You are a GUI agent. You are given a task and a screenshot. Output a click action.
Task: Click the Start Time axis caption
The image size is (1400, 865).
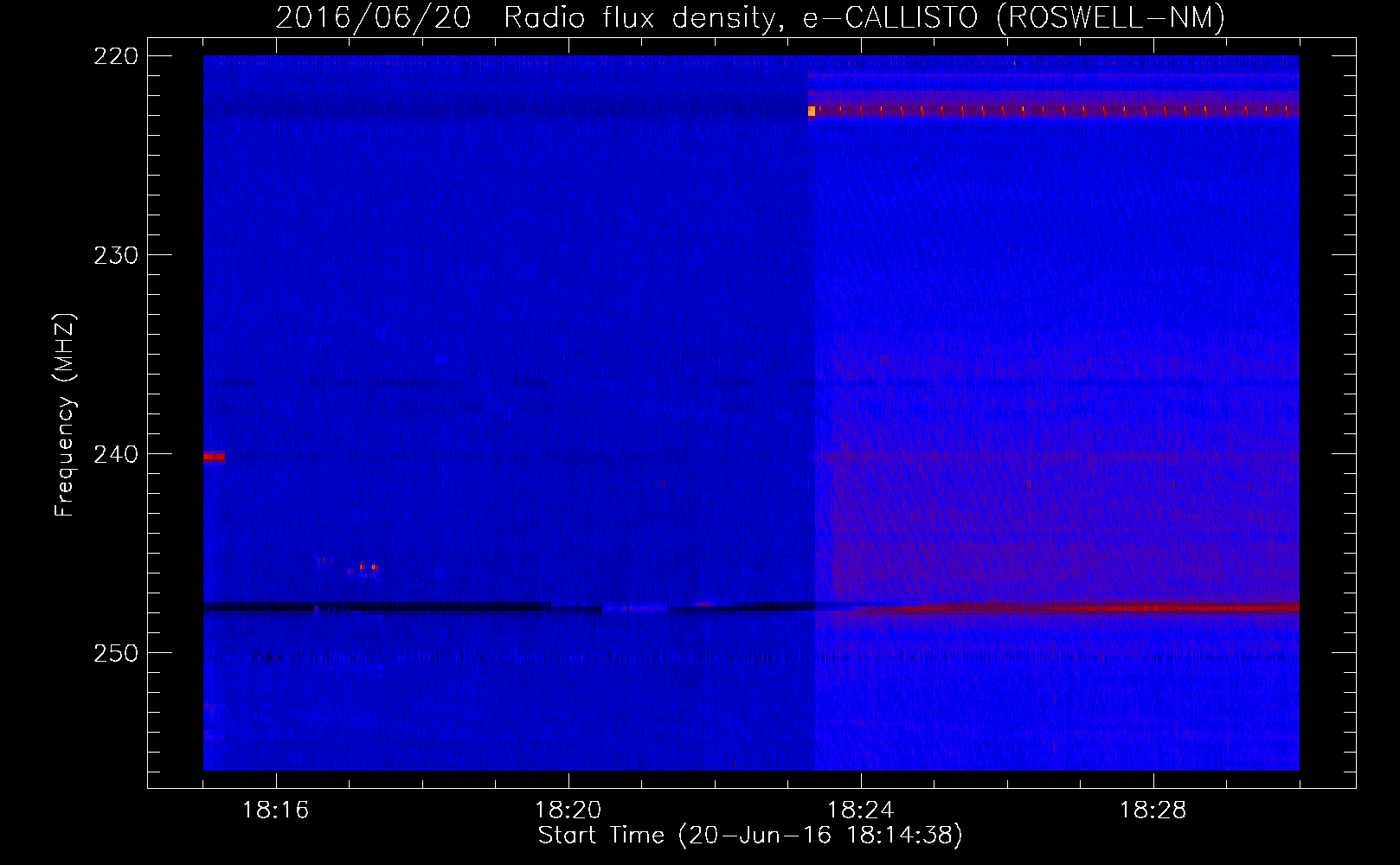pos(750,836)
